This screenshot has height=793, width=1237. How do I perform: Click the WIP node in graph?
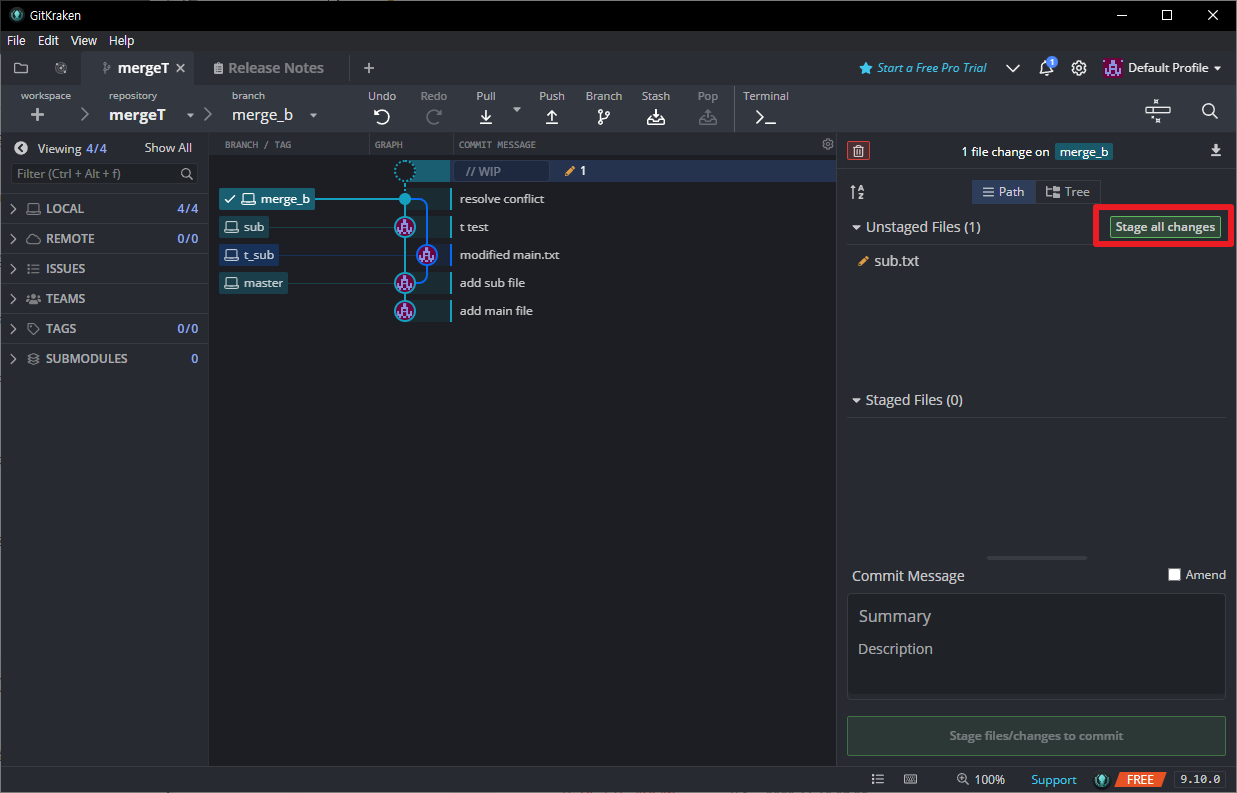click(405, 171)
